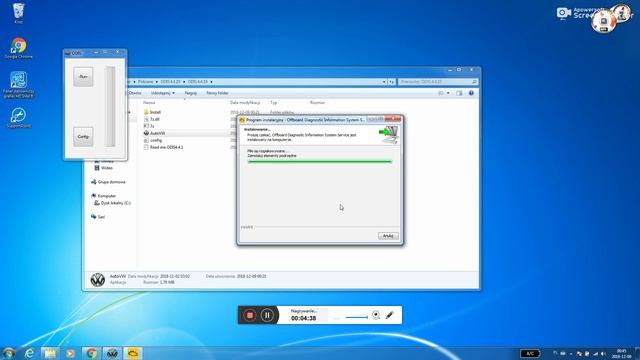Pause the screen recording

click(x=267, y=315)
